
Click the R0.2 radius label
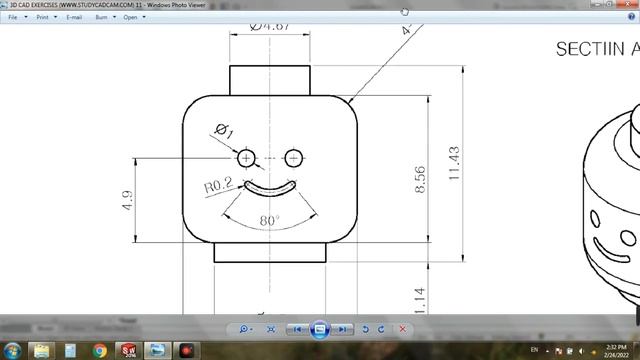pyautogui.click(x=218, y=185)
